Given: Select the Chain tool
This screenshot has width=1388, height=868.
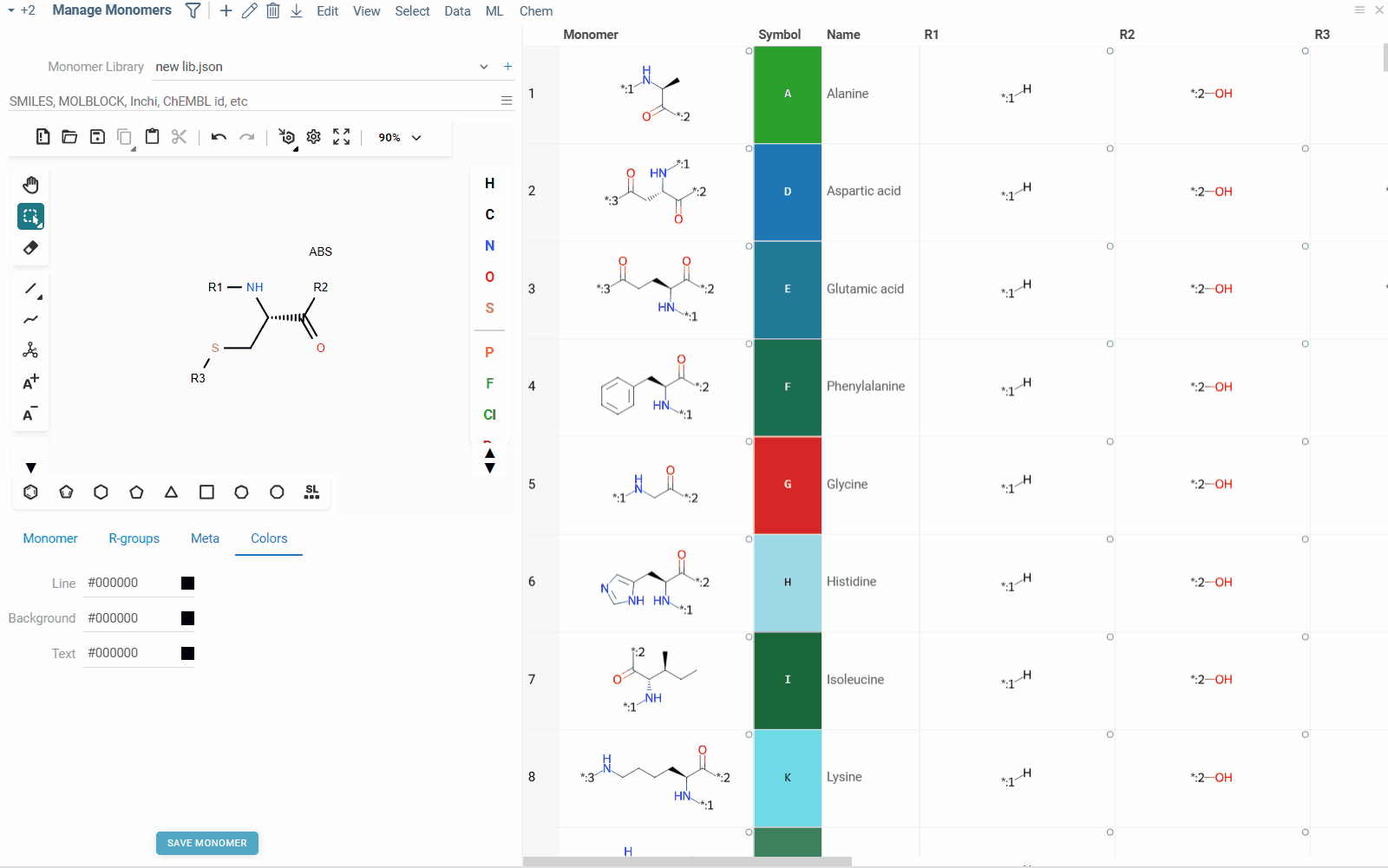Looking at the screenshot, I should (30, 320).
